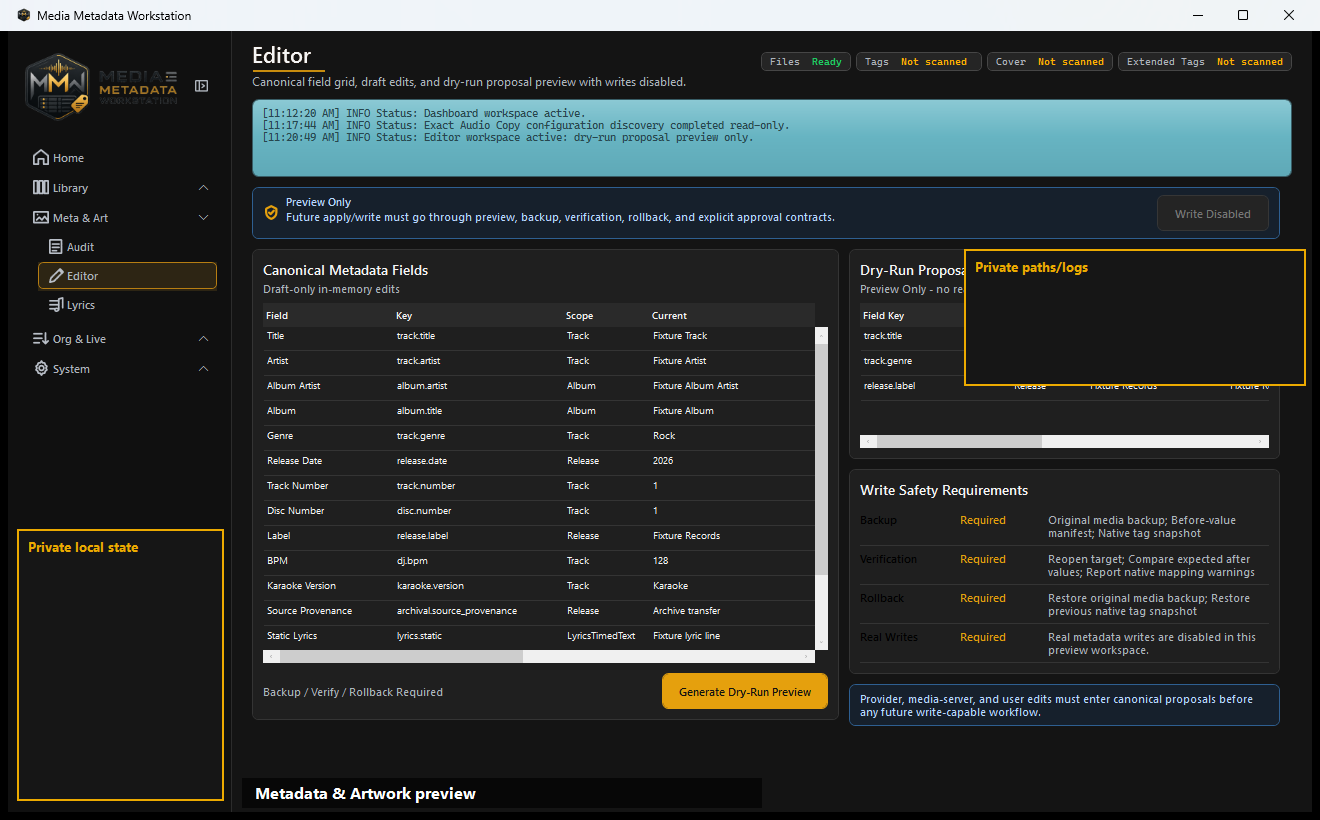Select the Title row's Fixture Track value

click(x=680, y=336)
